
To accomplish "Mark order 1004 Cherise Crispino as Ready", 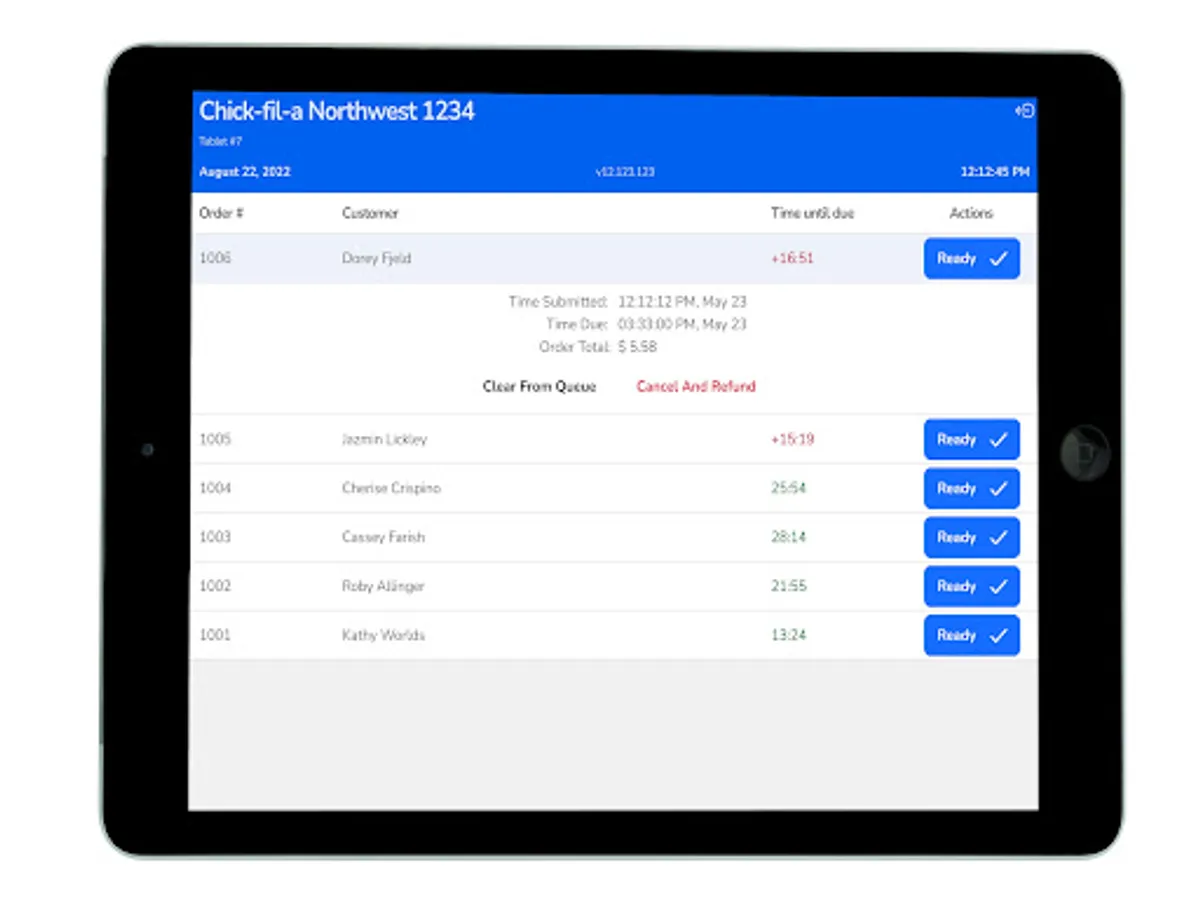I will pyautogui.click(x=971, y=488).
